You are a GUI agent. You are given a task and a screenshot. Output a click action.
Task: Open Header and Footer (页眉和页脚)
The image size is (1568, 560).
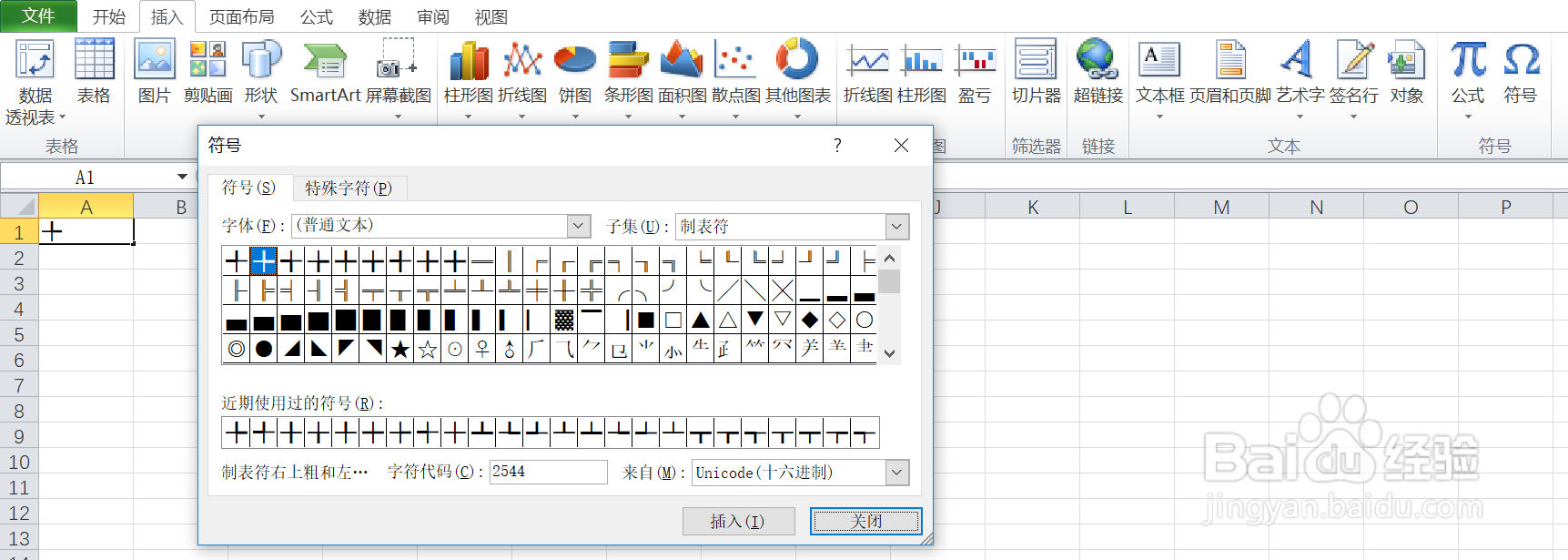pyautogui.click(x=1230, y=73)
